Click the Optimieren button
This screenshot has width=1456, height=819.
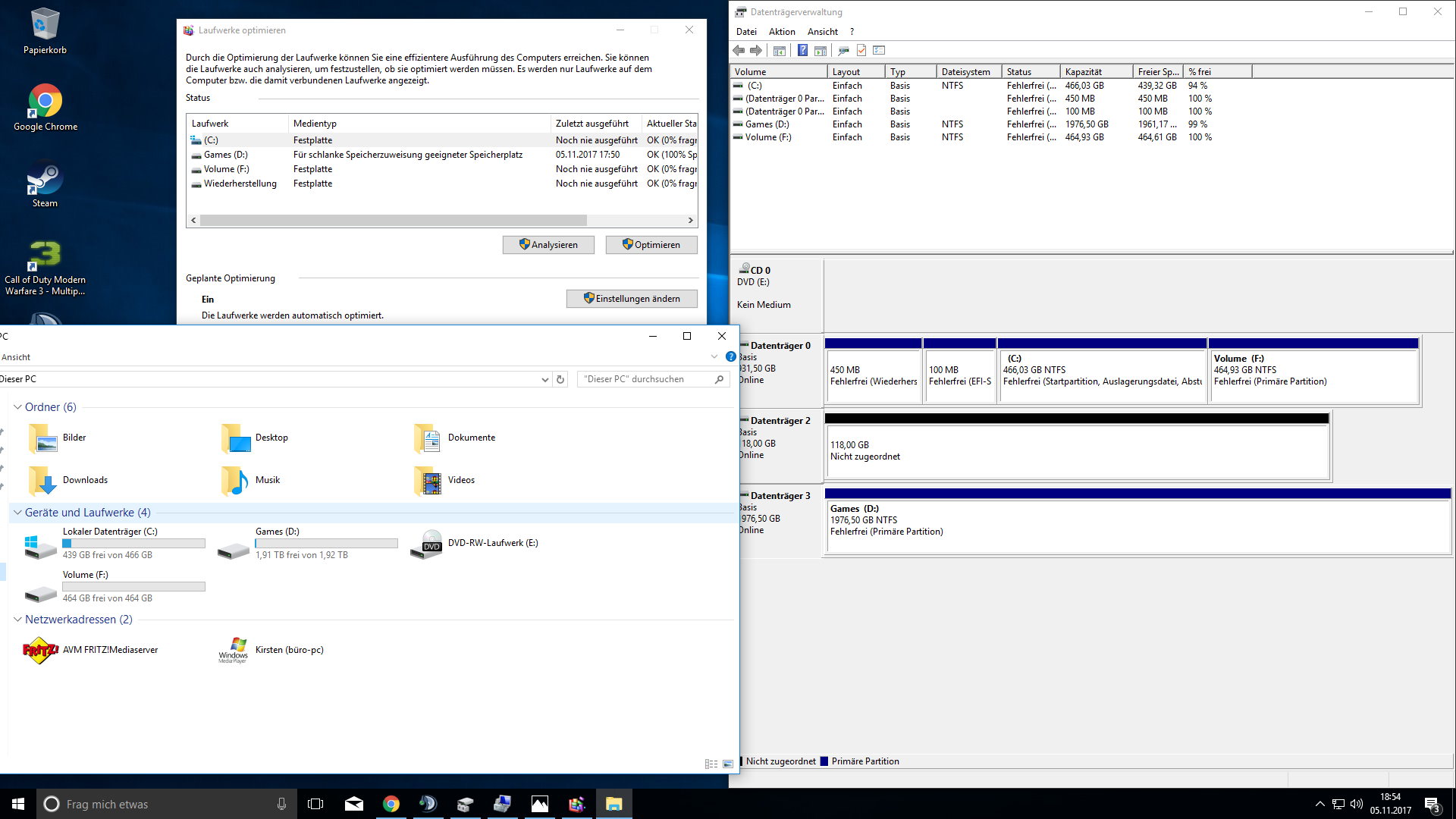651,245
